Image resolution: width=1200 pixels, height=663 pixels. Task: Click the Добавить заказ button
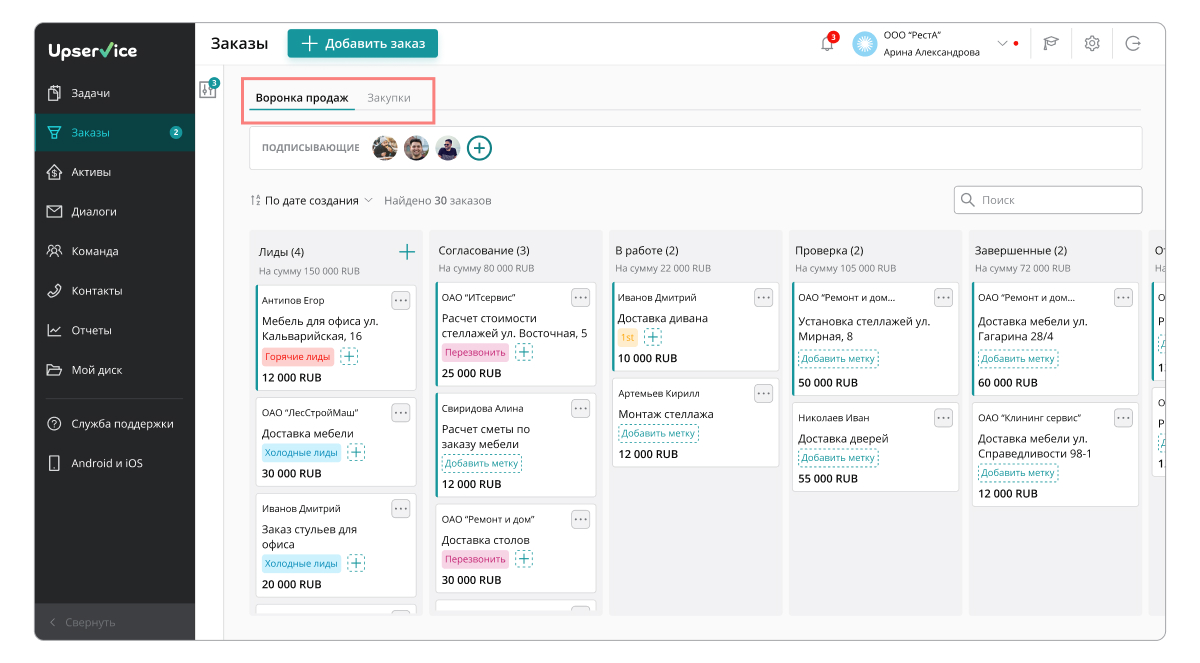(x=363, y=44)
